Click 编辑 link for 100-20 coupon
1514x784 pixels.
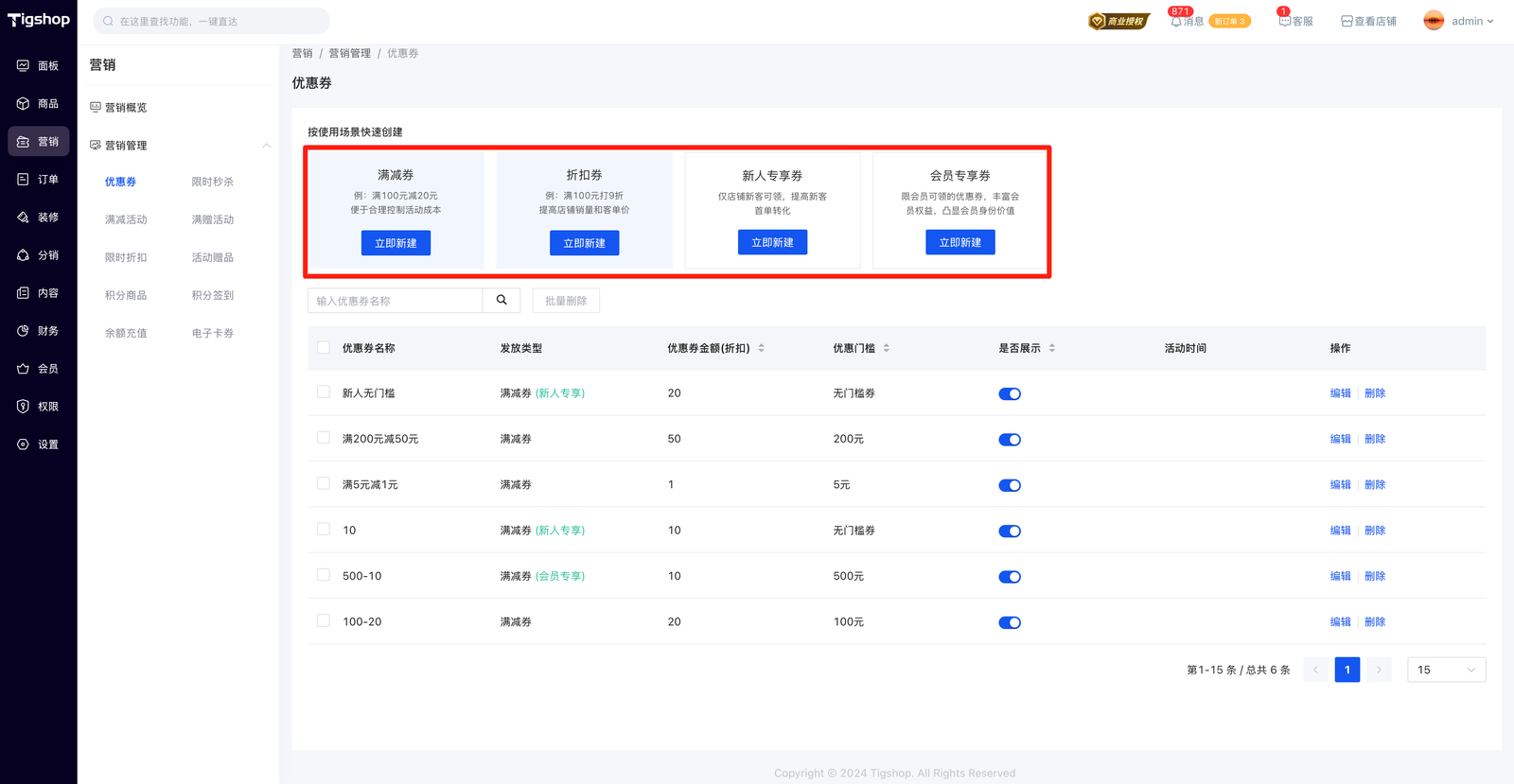pyautogui.click(x=1340, y=622)
